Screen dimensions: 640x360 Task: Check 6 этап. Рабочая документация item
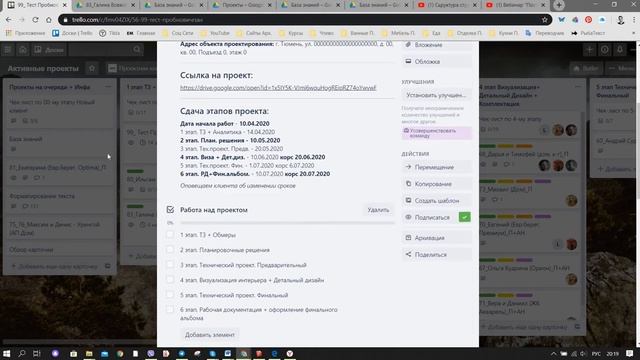[170, 309]
